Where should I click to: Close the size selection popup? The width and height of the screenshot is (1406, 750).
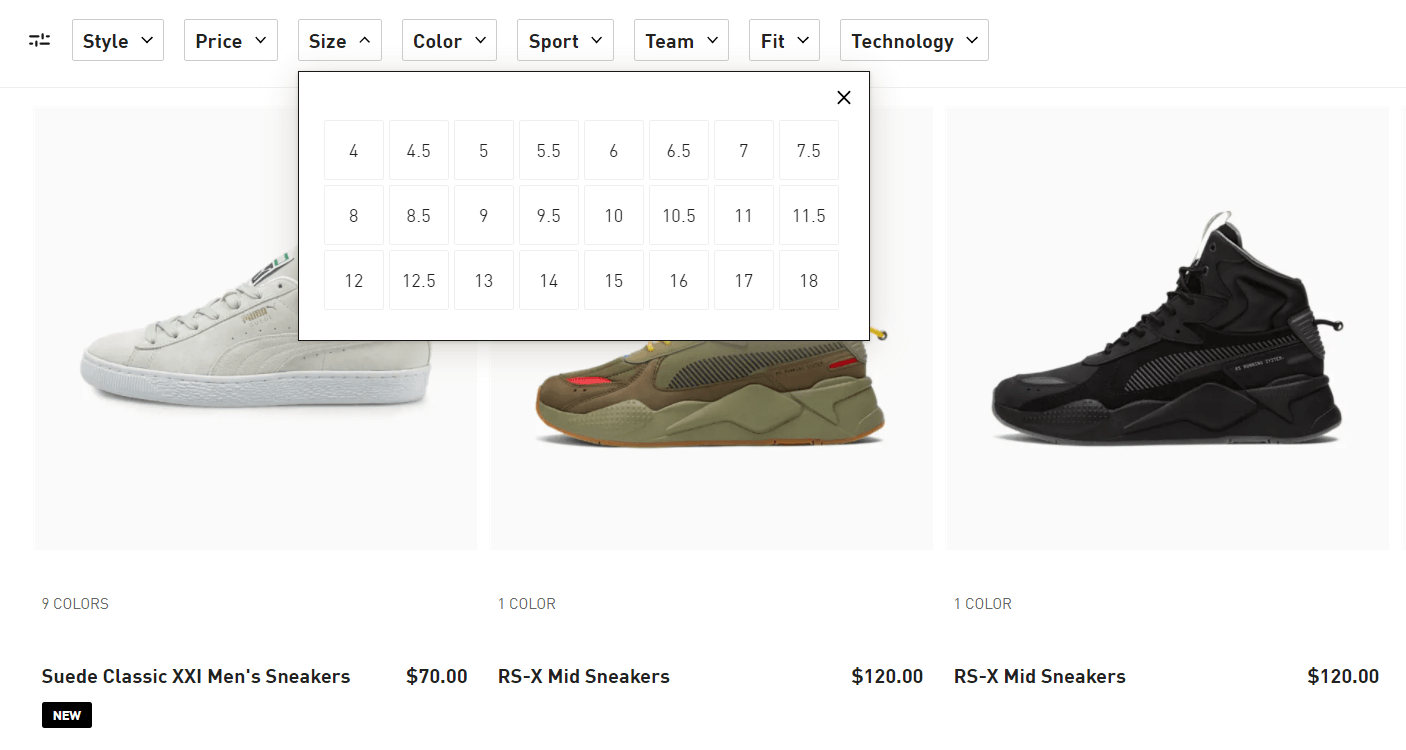pyautogui.click(x=844, y=97)
